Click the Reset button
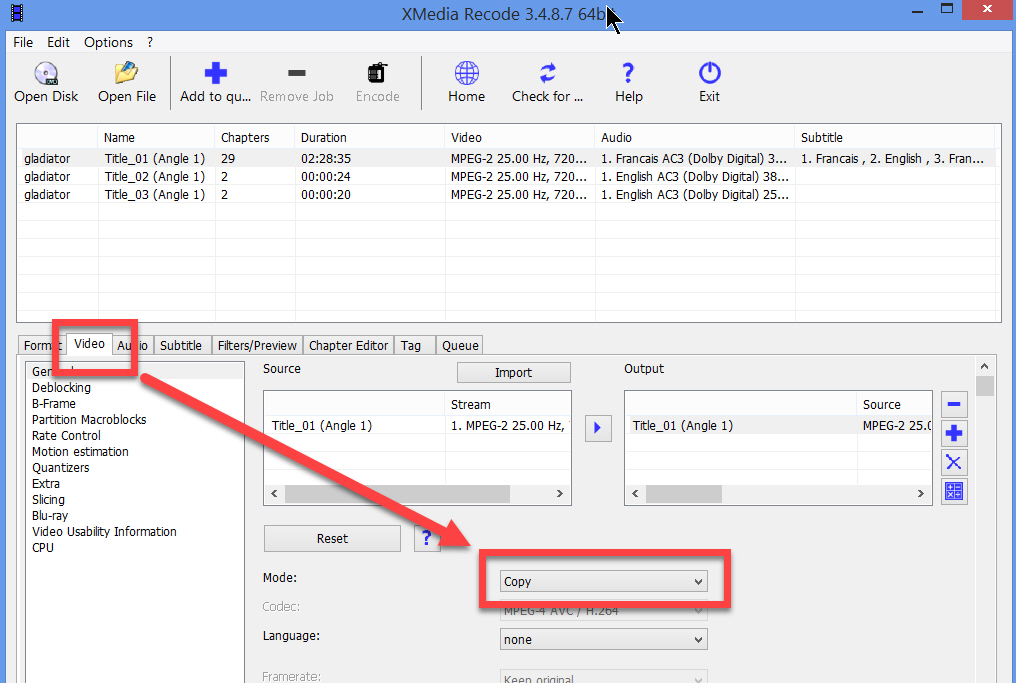 (332, 538)
